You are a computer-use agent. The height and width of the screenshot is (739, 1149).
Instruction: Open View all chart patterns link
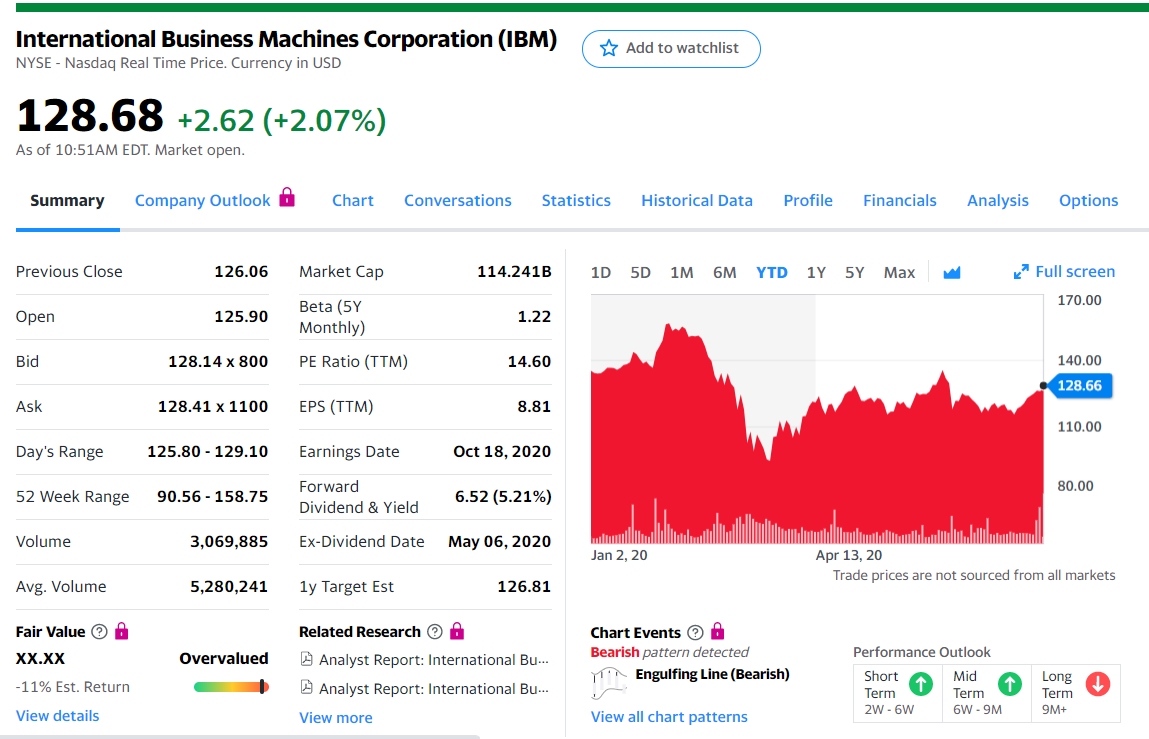pyautogui.click(x=669, y=716)
